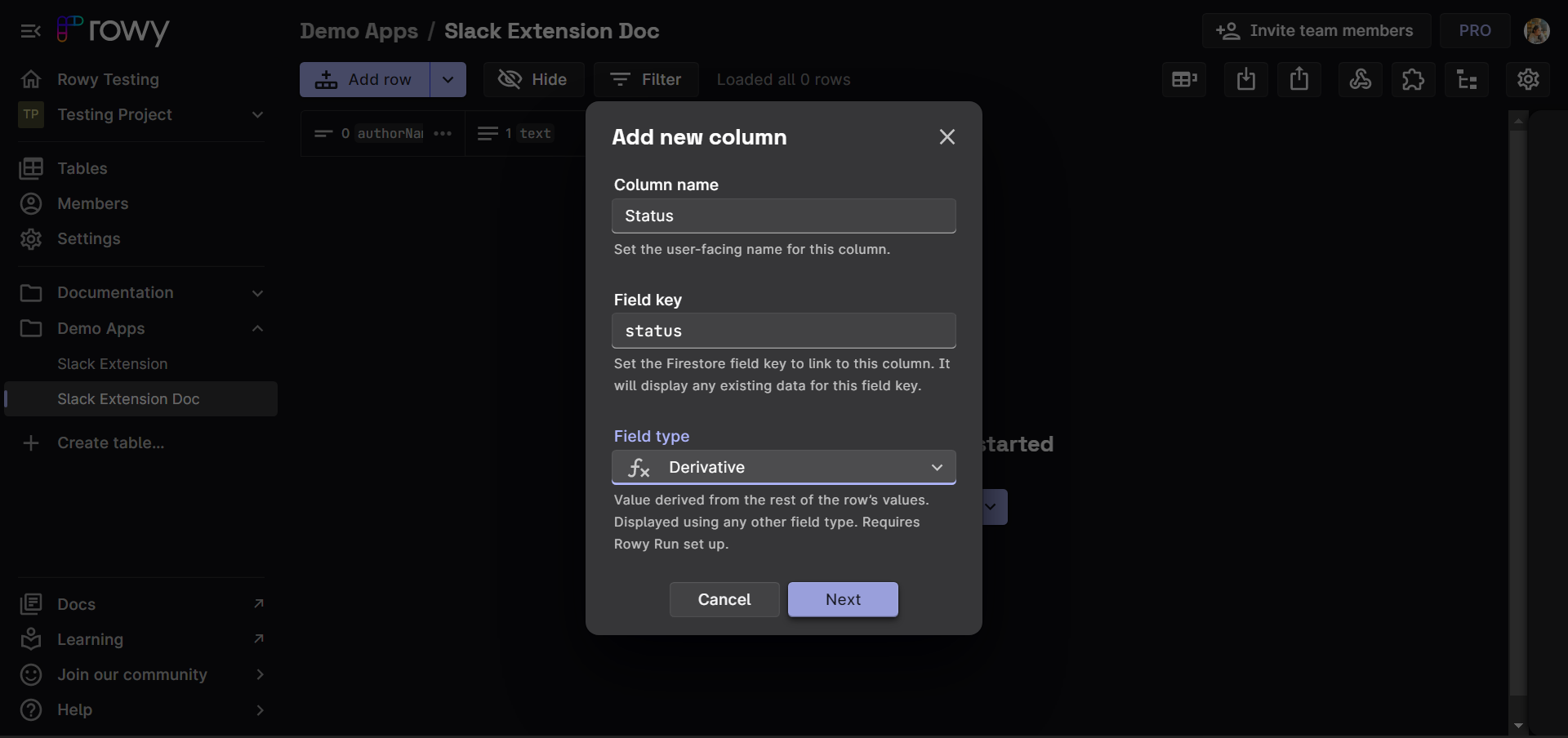
Task: Open the Add row dropdown arrow
Action: (x=448, y=79)
